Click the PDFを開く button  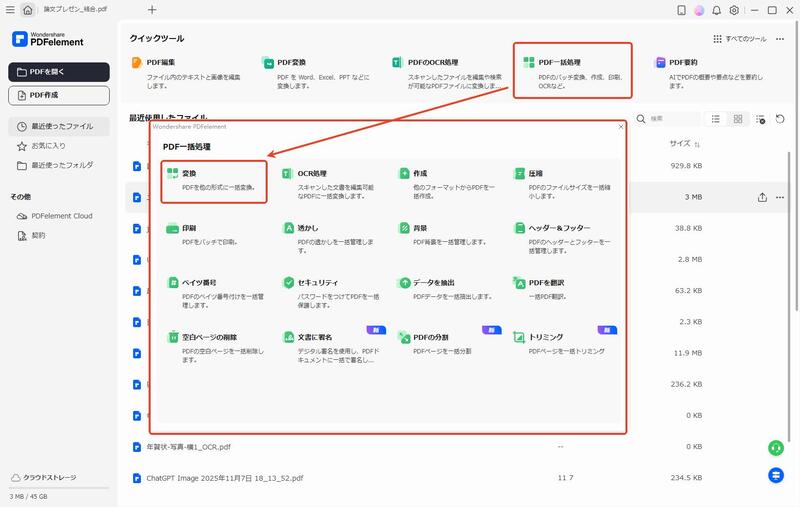pyautogui.click(x=59, y=72)
